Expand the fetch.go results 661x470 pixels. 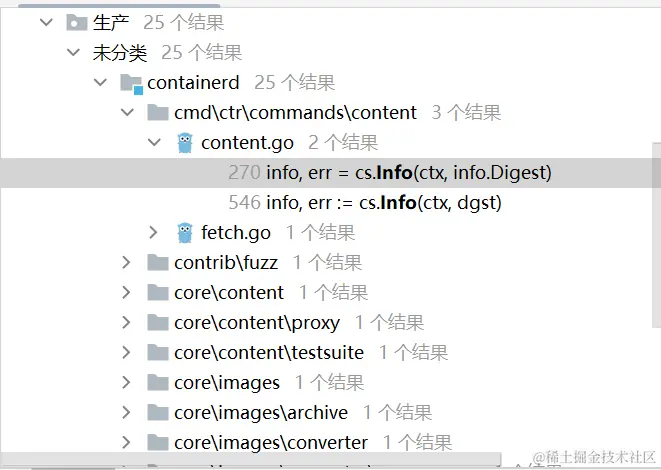pos(153,233)
